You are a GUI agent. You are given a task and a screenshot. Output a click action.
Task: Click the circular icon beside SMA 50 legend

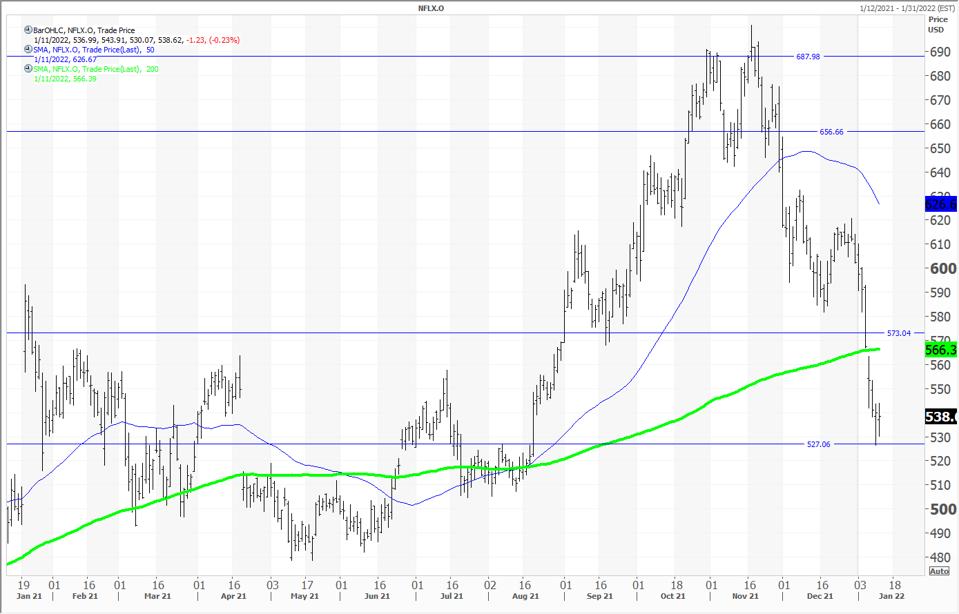28,50
